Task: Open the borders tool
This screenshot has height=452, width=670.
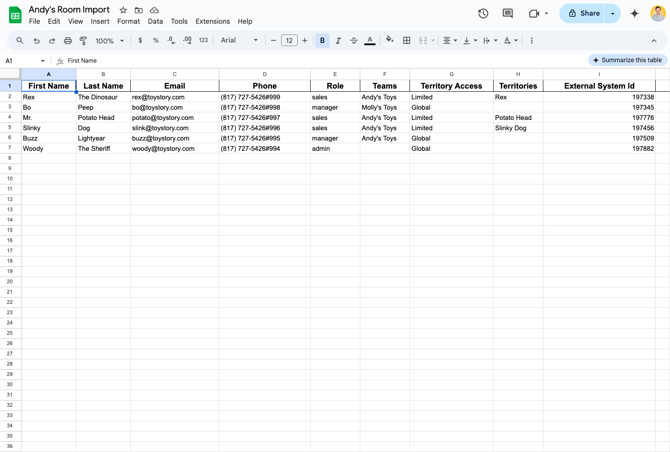Action: [x=407, y=41]
